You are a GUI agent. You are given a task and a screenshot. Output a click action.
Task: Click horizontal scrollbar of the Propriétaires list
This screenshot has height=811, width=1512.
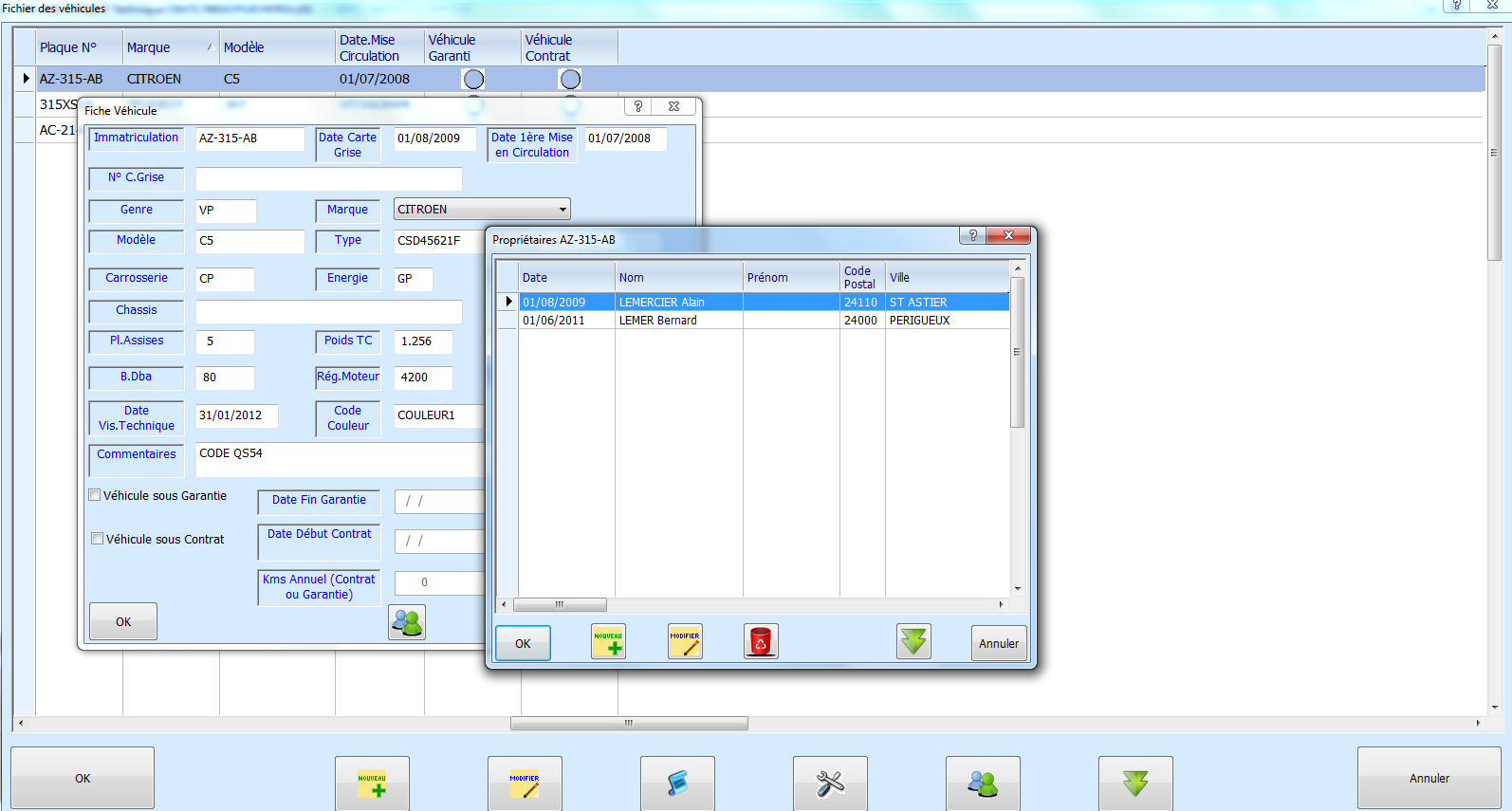coord(560,604)
